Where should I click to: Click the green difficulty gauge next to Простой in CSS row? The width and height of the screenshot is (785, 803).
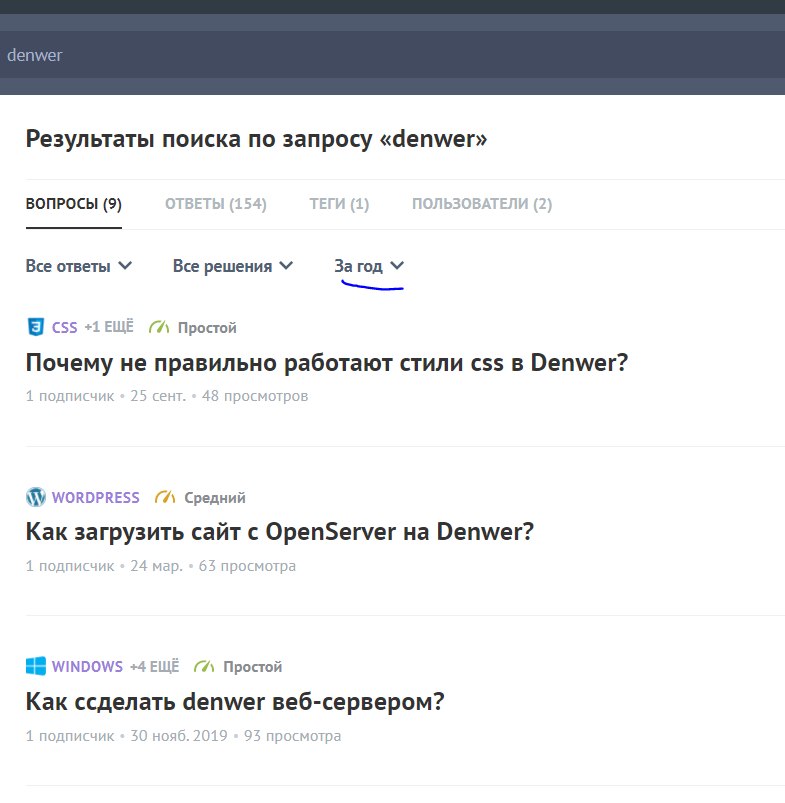(159, 327)
